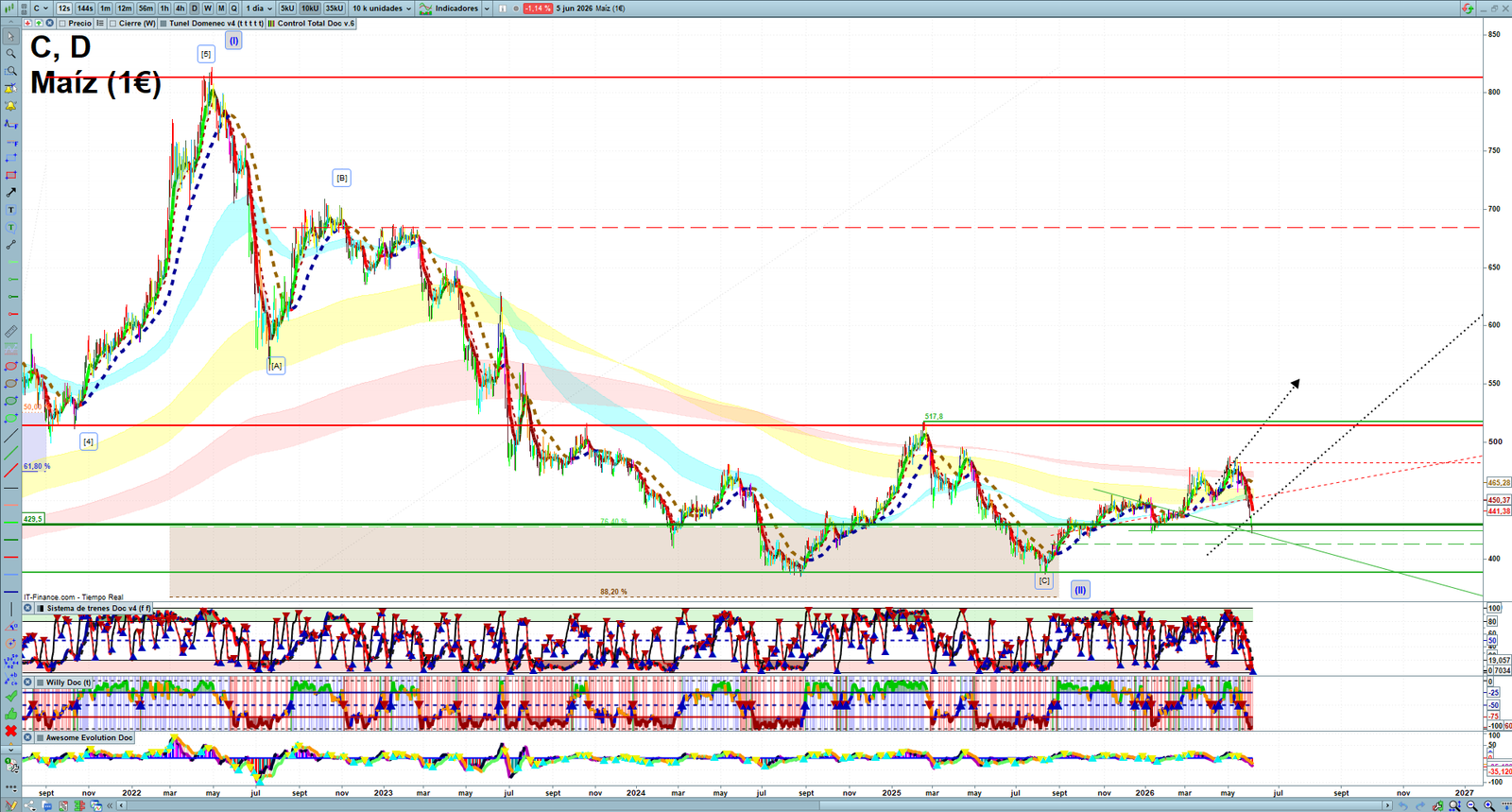
Task: Select the red rectangle drawing tool
Action: pyautogui.click(x=10, y=175)
